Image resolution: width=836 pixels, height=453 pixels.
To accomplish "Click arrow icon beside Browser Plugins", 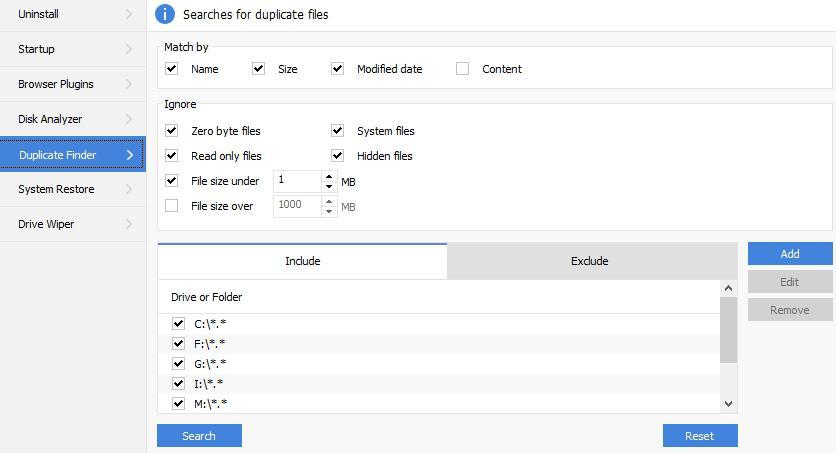I will click(129, 84).
